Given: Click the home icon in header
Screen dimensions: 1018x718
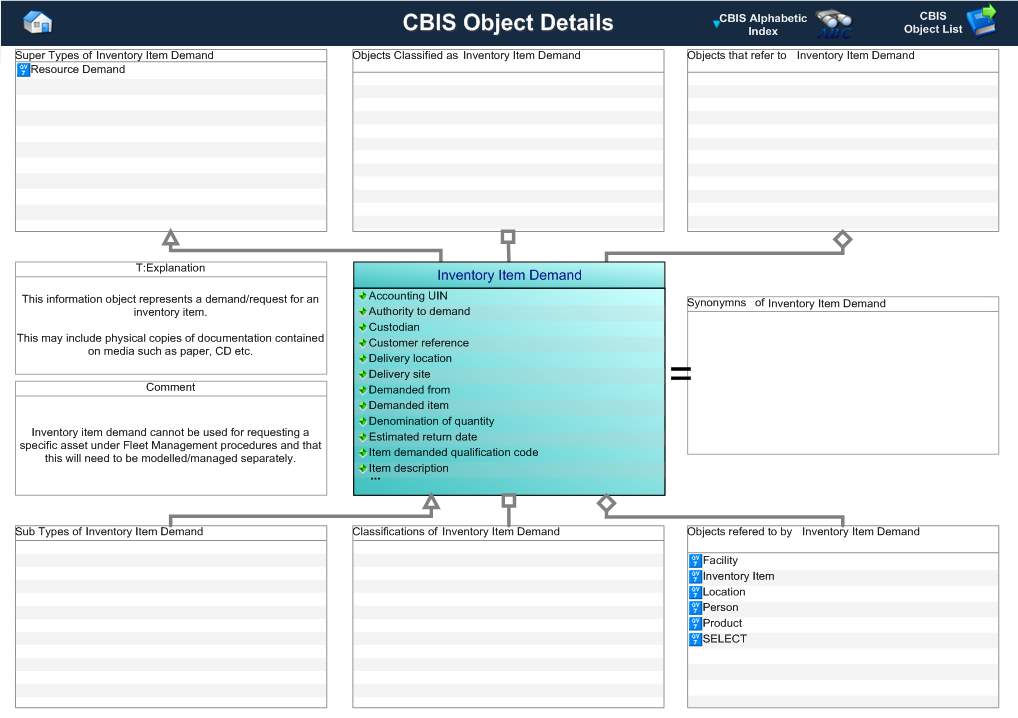Looking at the screenshot, I should point(38,23).
